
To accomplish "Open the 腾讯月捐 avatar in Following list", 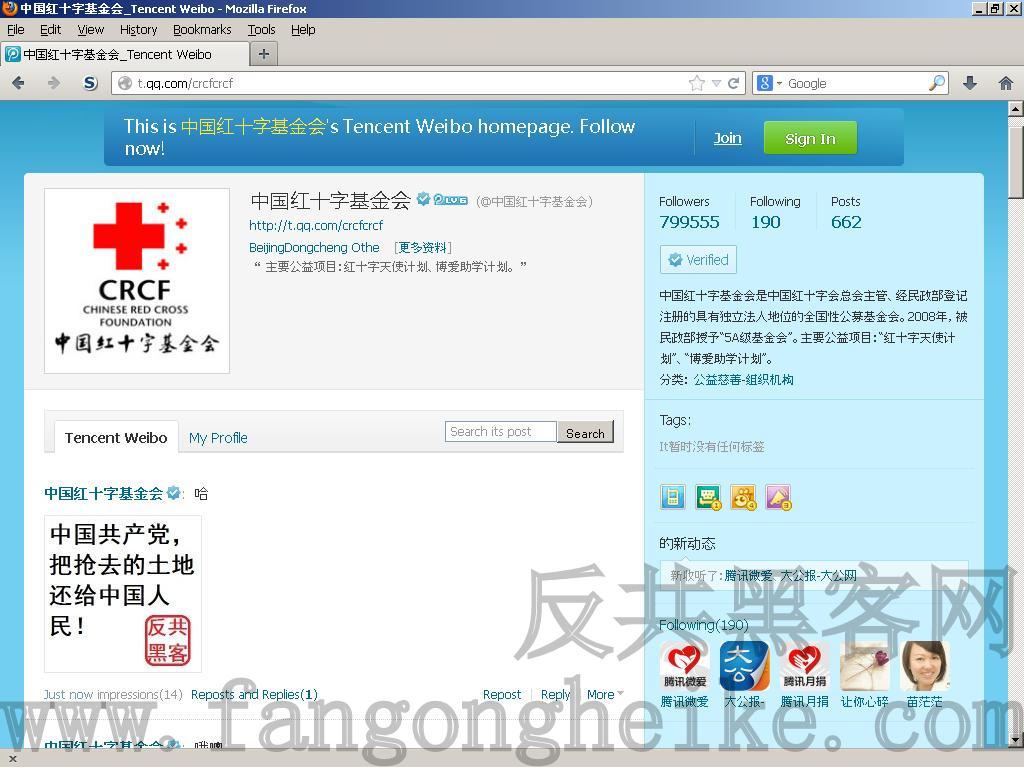I will [804, 665].
